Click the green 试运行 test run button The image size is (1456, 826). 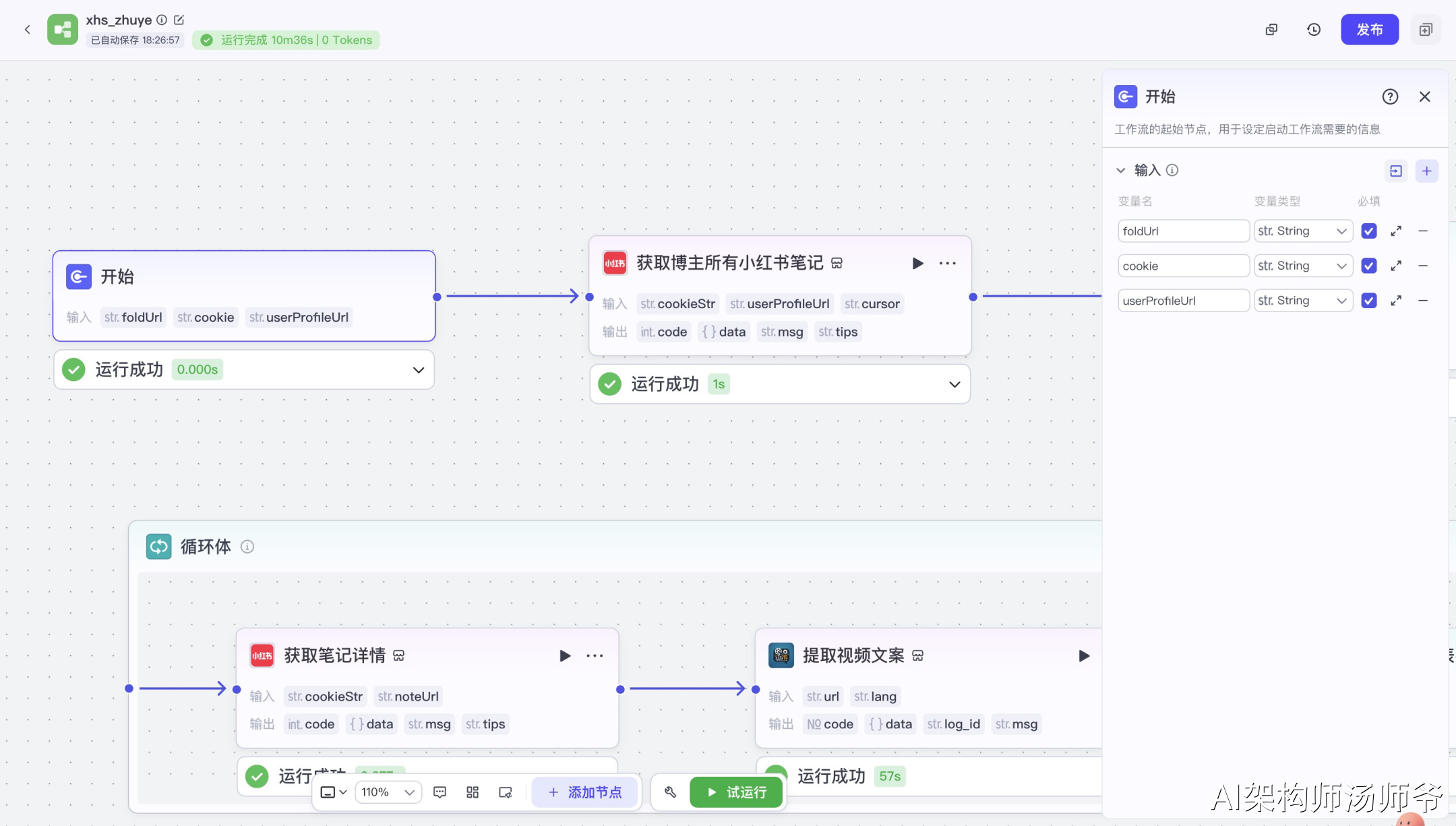[736, 792]
